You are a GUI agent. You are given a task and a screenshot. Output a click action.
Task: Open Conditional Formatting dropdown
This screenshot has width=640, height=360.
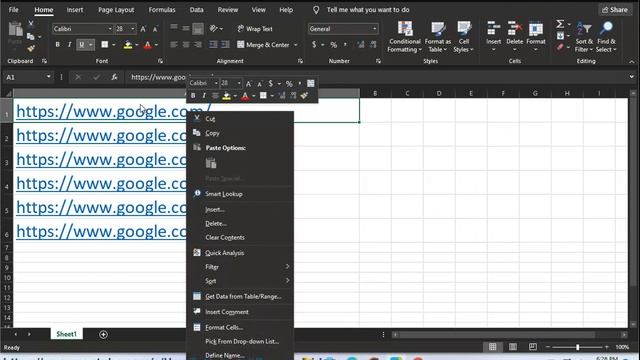pyautogui.click(x=404, y=37)
